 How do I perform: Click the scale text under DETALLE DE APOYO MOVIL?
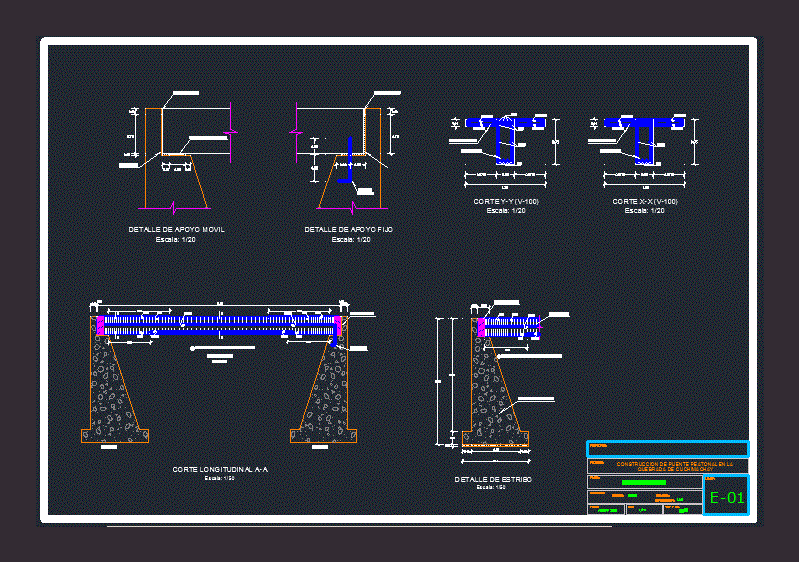pos(176,239)
